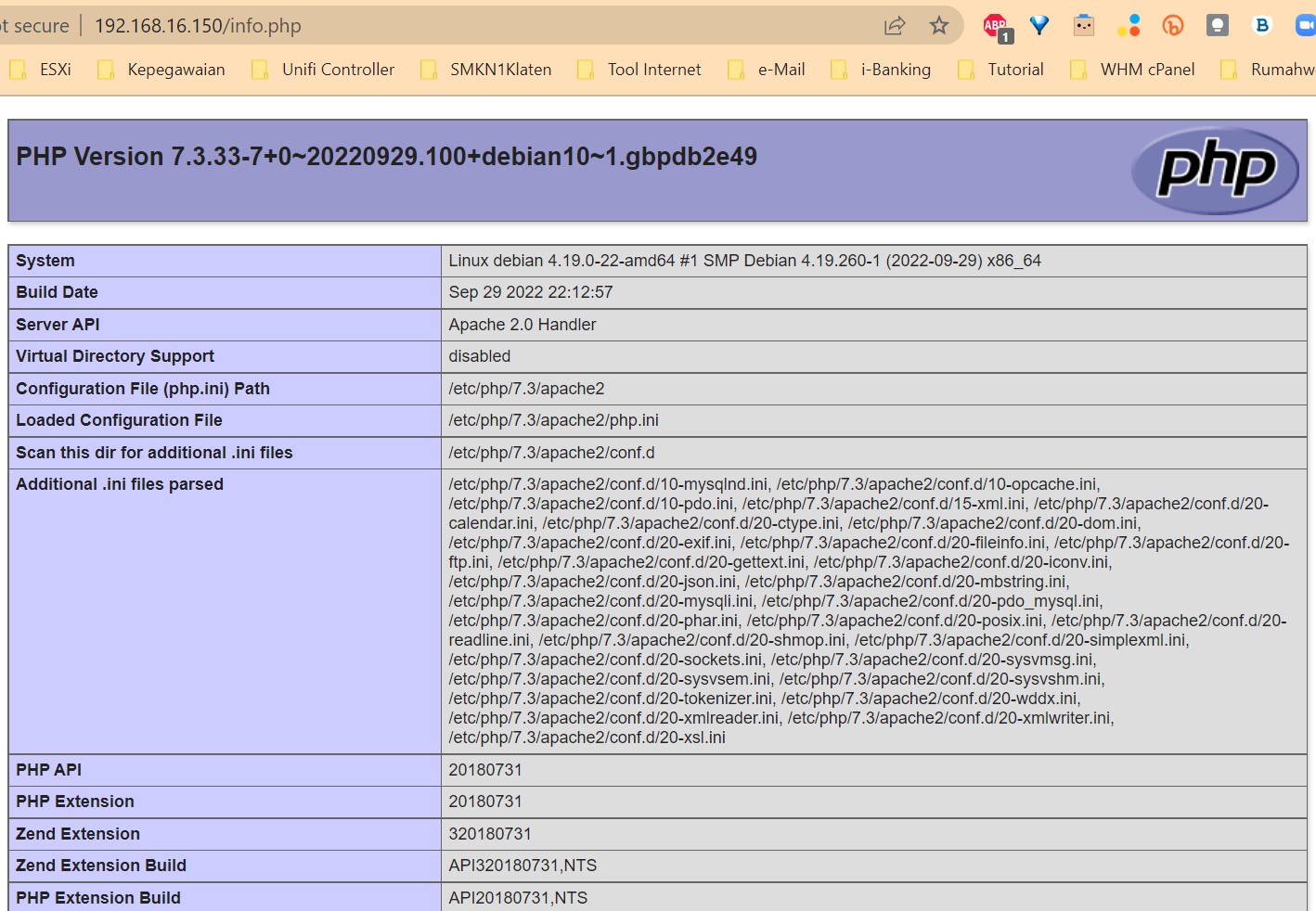Click the blue funnel extension icon
The image size is (1316, 911).
point(1039,26)
